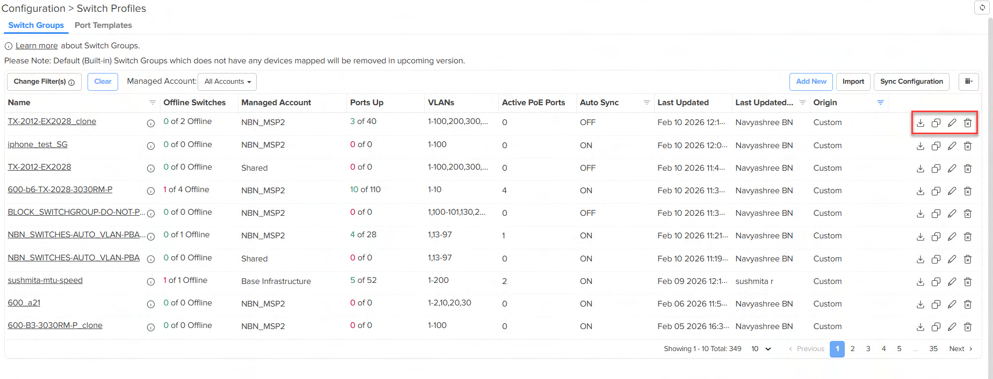Screen dimensions: 993x379
Task: Delete the 600-b6-TX-2028-3030RM-P group
Action: pyautogui.click(x=967, y=191)
